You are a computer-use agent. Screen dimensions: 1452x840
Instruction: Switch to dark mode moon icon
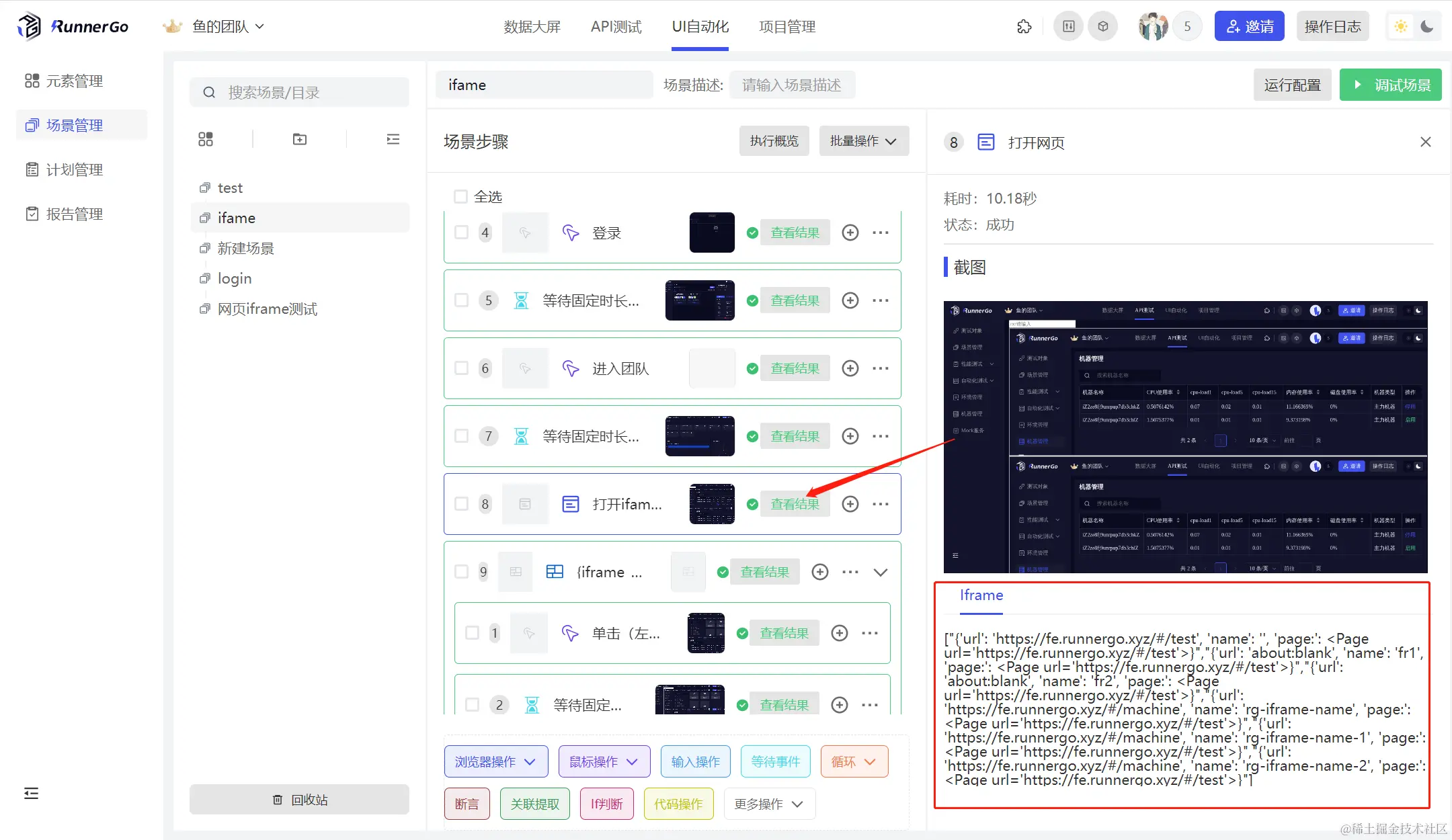1427,27
